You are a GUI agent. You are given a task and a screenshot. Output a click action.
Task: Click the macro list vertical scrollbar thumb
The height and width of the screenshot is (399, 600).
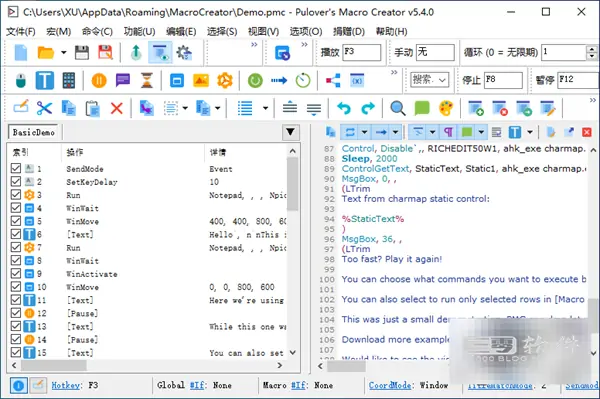tap(292, 184)
